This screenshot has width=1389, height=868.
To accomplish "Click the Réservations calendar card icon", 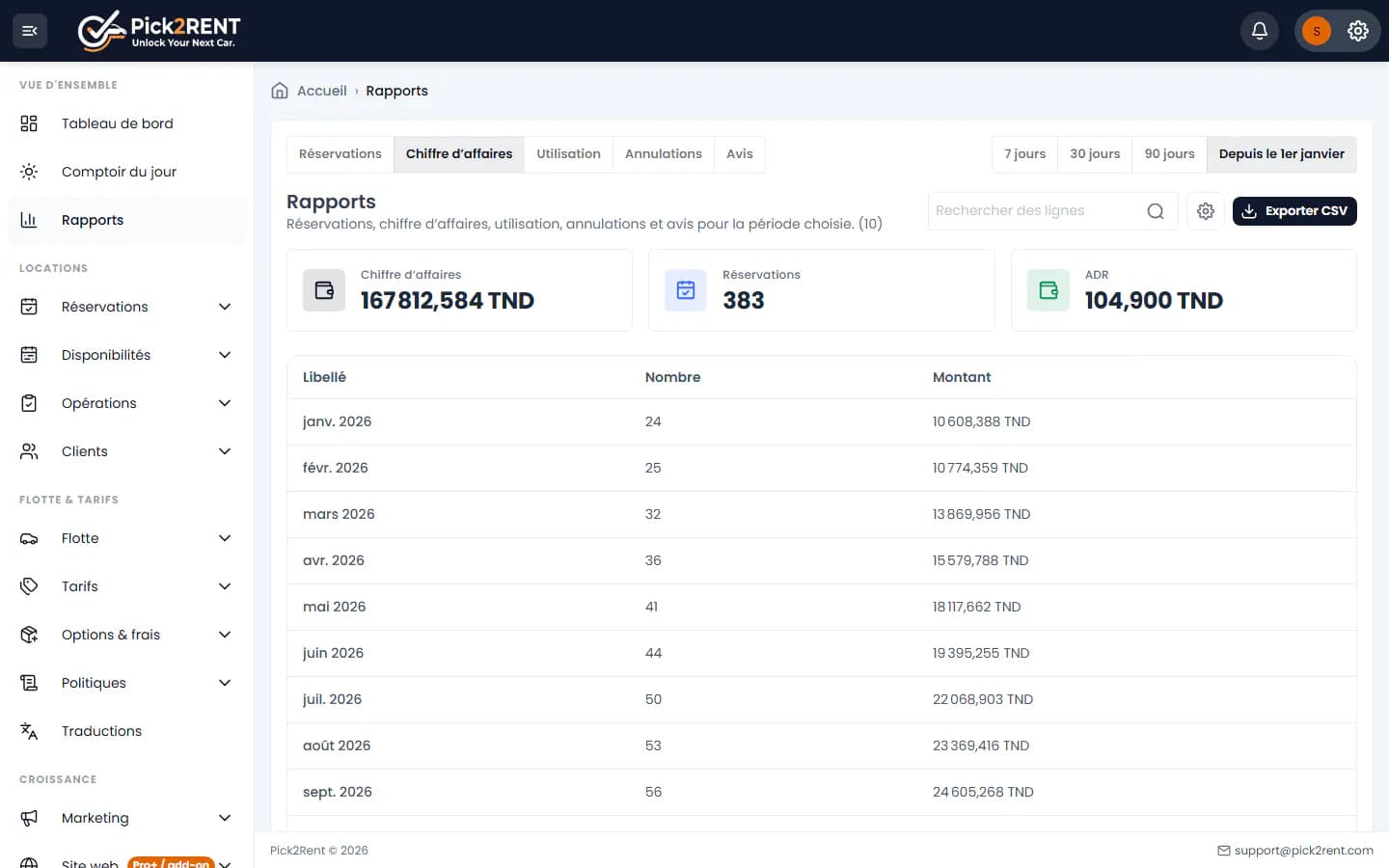I will coord(686,290).
